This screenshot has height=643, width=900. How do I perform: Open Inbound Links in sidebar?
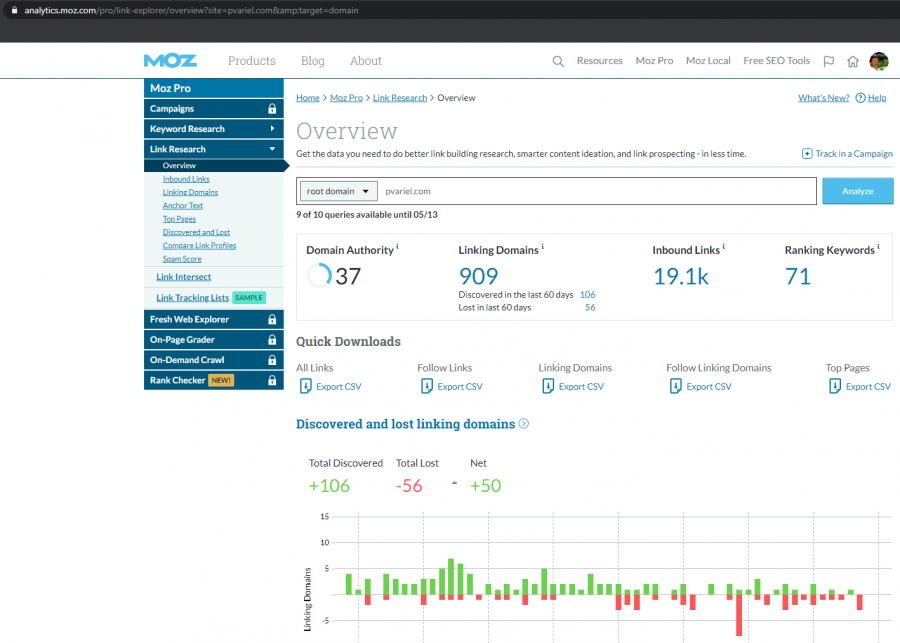tap(186, 179)
